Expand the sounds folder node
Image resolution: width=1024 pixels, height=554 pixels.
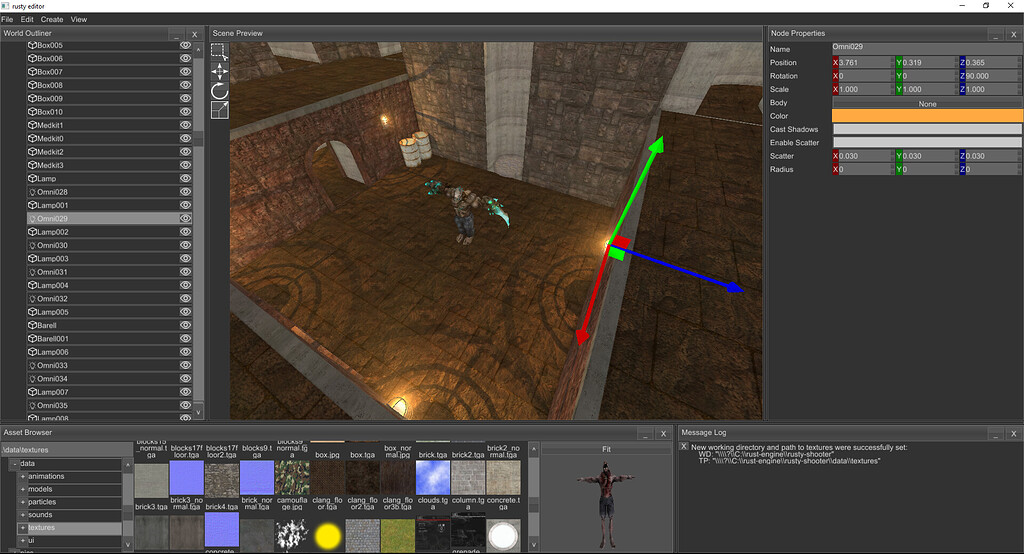22,515
